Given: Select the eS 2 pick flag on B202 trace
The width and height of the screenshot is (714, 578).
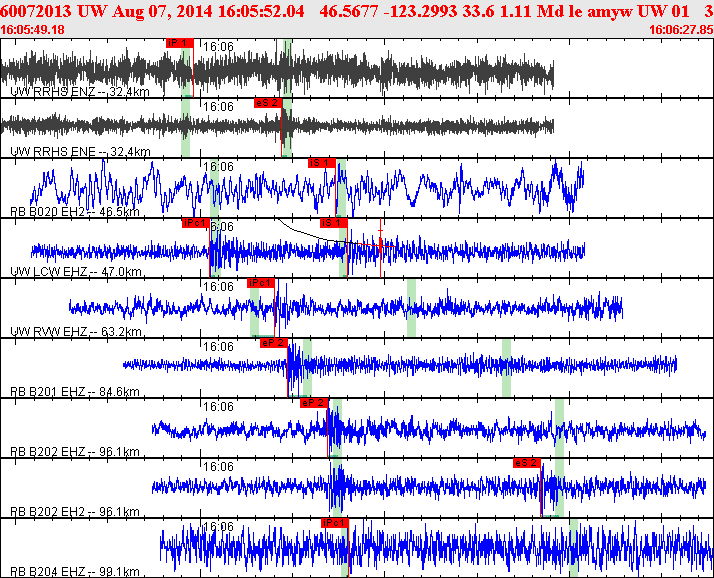Looking at the screenshot, I should coord(527,462).
